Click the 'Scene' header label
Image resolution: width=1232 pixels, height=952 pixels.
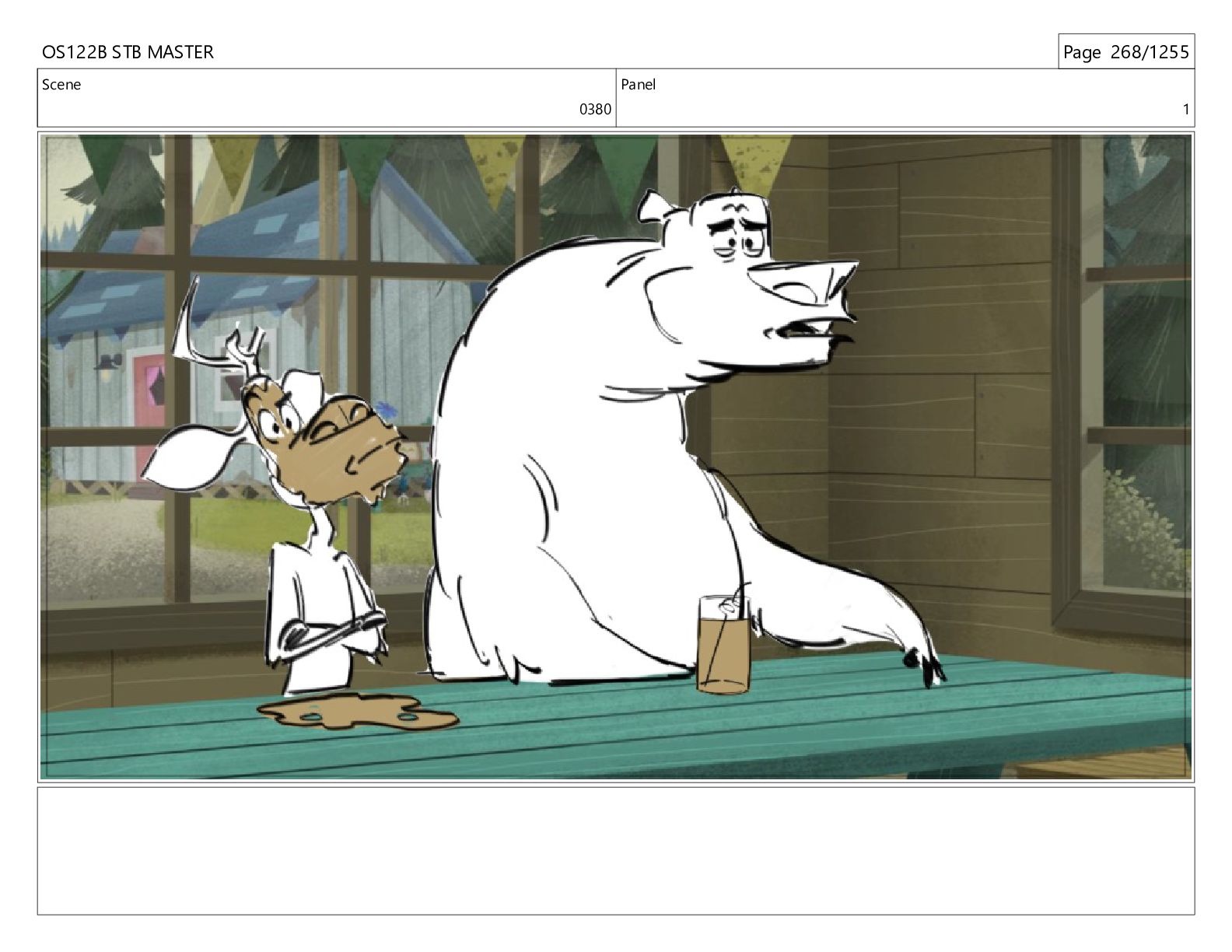click(x=61, y=85)
